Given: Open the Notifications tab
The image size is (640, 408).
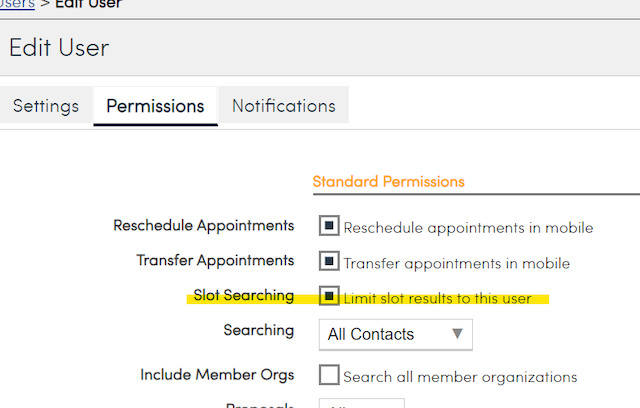Looking at the screenshot, I should pyautogui.click(x=284, y=106).
